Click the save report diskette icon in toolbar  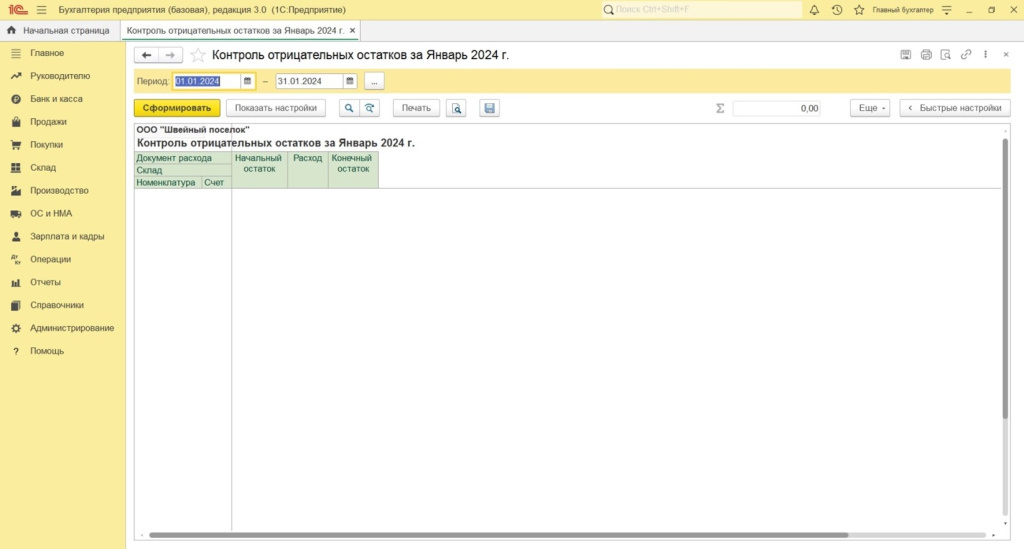[489, 108]
